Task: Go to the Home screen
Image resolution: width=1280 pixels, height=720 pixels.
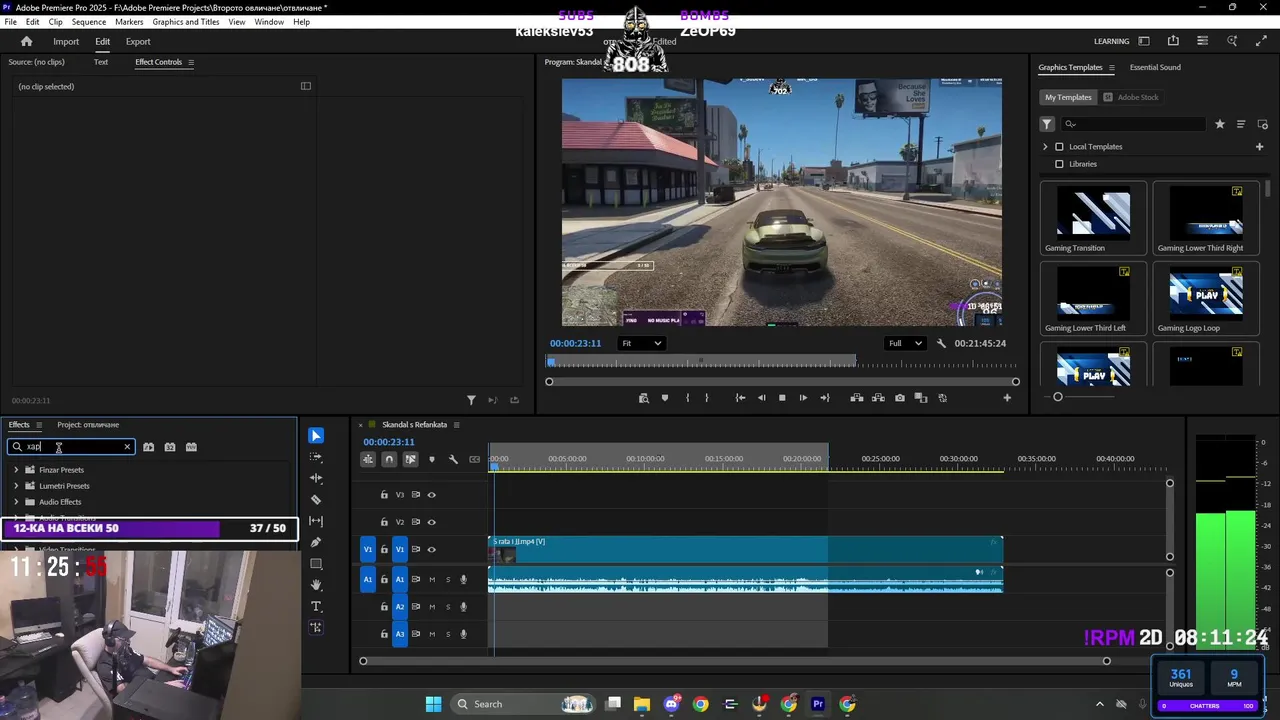Action: pos(27,41)
